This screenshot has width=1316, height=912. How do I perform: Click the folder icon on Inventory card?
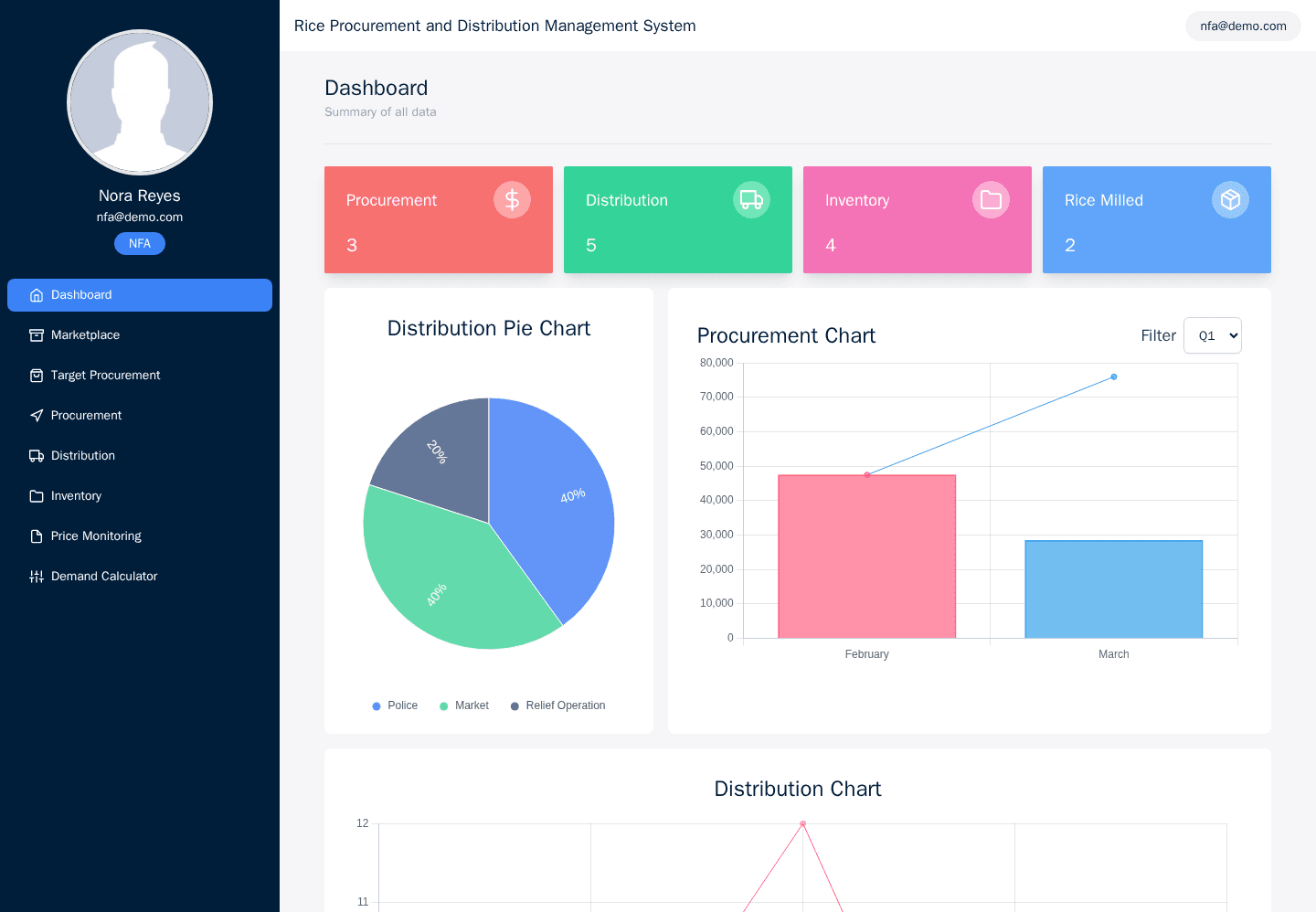coord(992,199)
